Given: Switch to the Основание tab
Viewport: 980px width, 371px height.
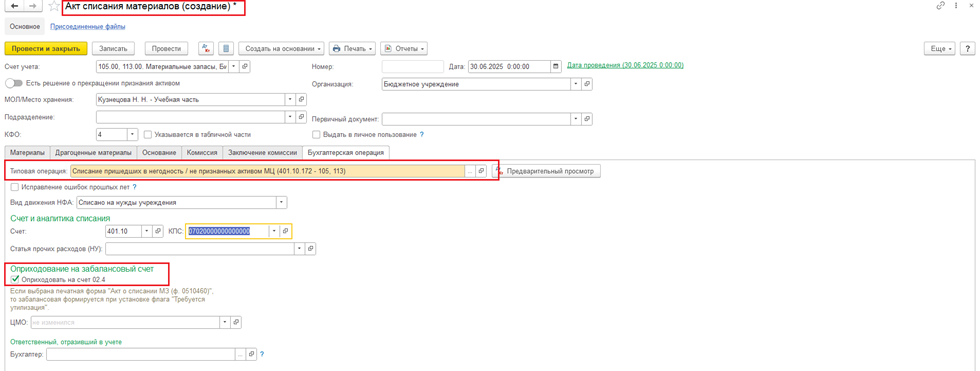Looking at the screenshot, I should [x=159, y=152].
